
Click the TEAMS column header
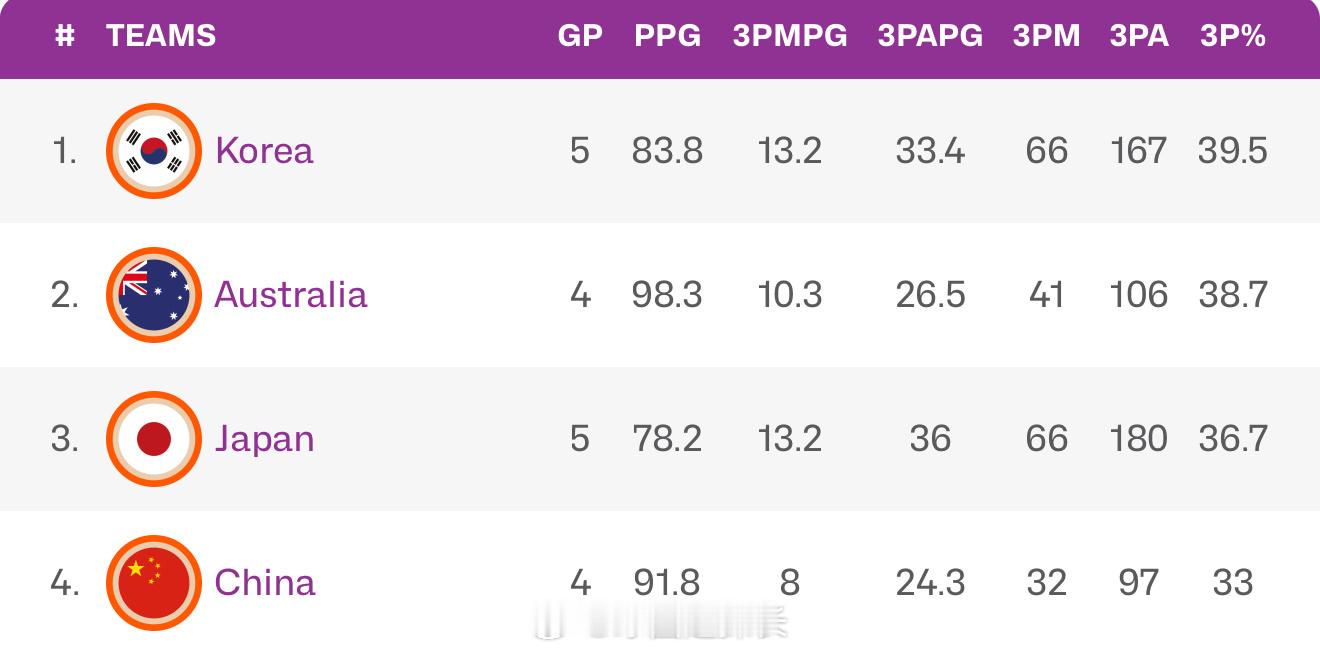pos(161,36)
